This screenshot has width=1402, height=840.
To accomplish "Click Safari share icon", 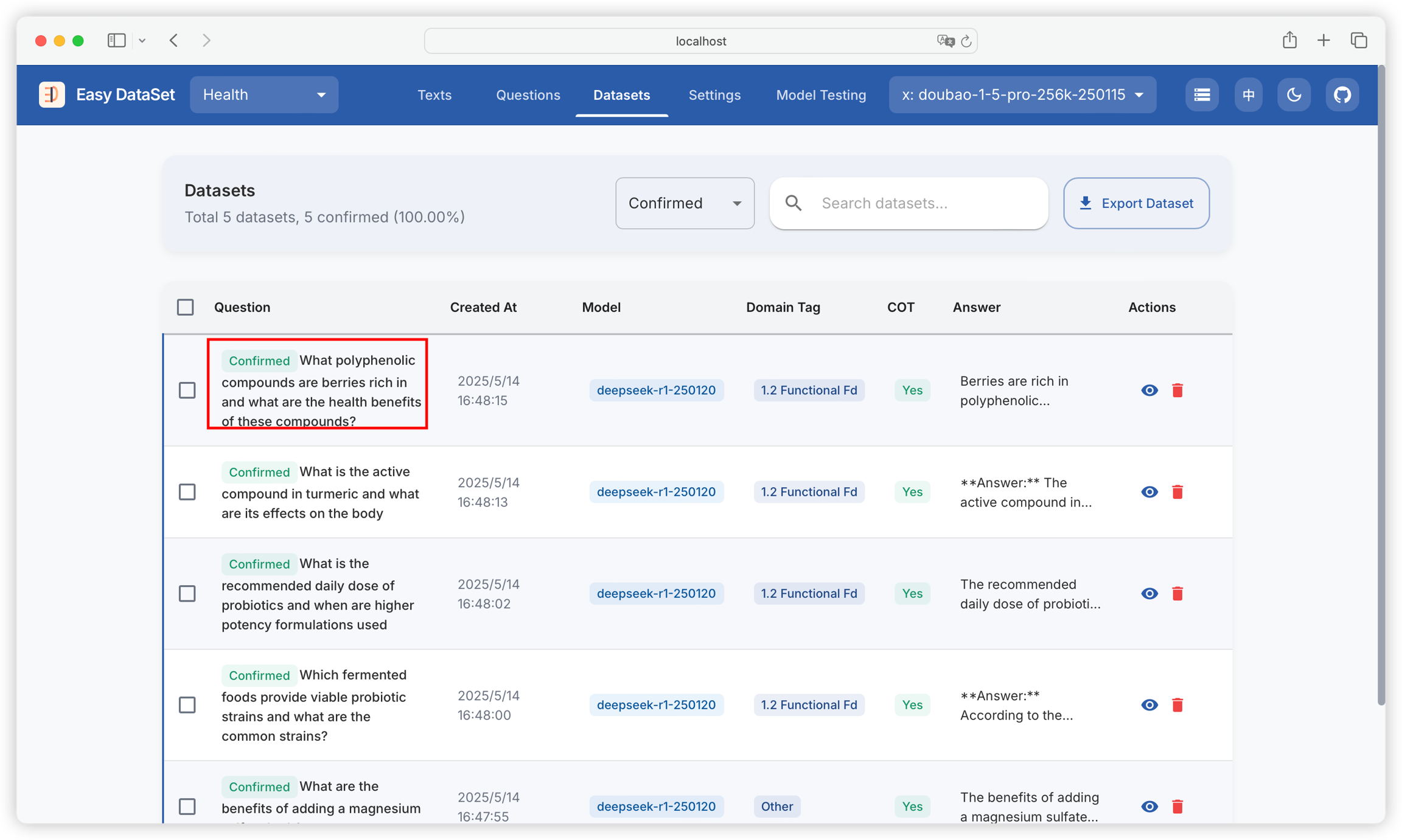I will (1289, 41).
